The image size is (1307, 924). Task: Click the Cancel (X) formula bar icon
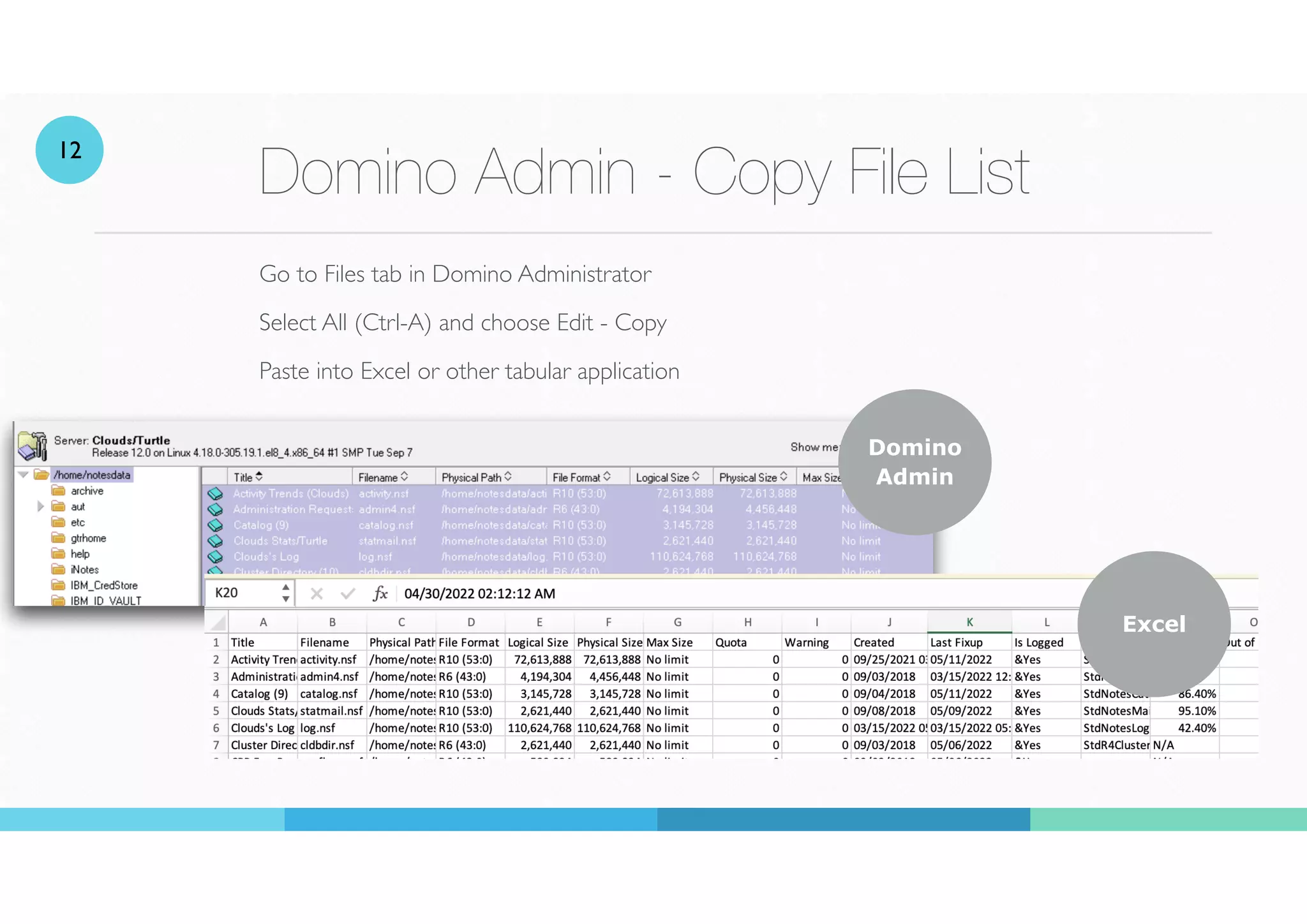pyautogui.click(x=317, y=594)
